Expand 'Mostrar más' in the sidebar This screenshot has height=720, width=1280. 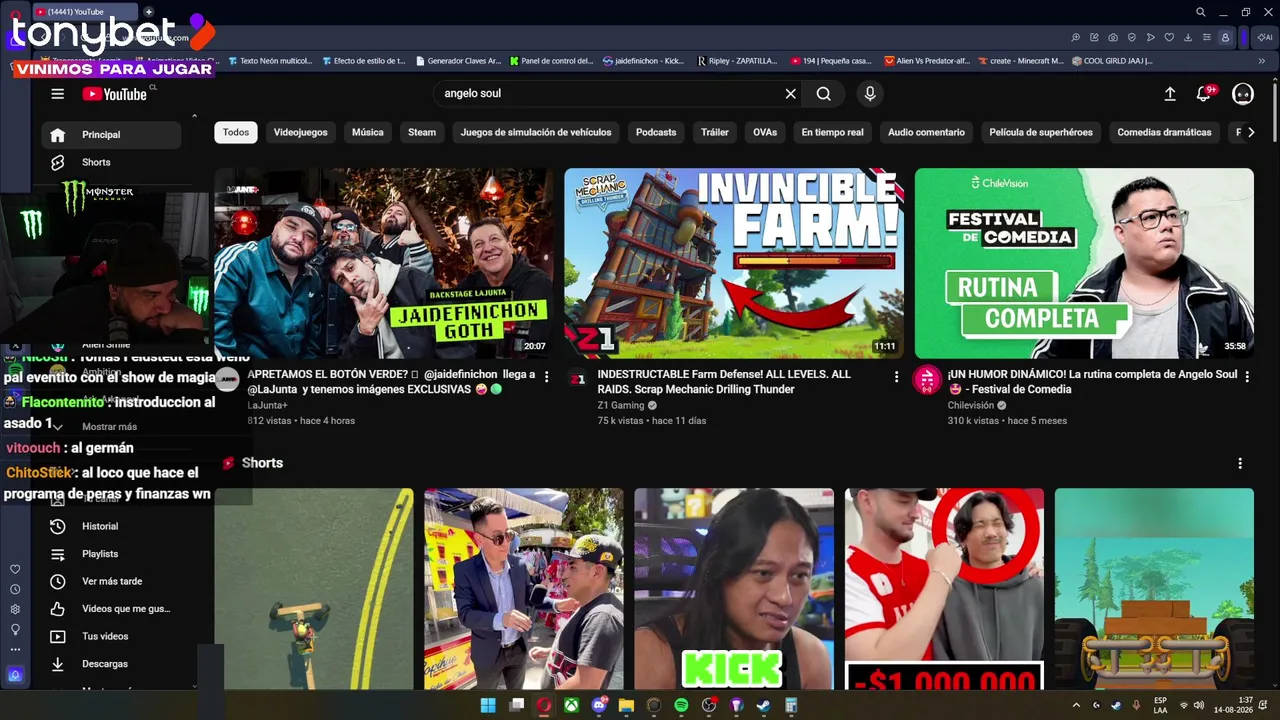coord(112,427)
